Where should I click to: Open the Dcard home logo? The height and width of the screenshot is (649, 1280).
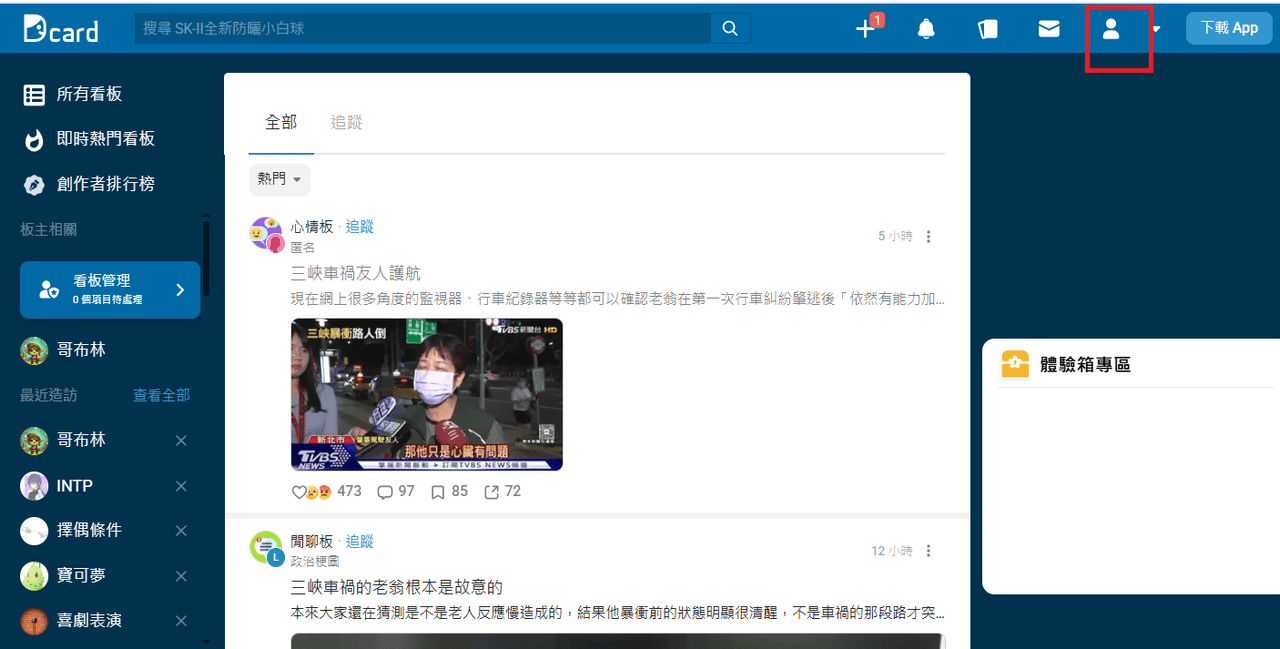tap(61, 29)
